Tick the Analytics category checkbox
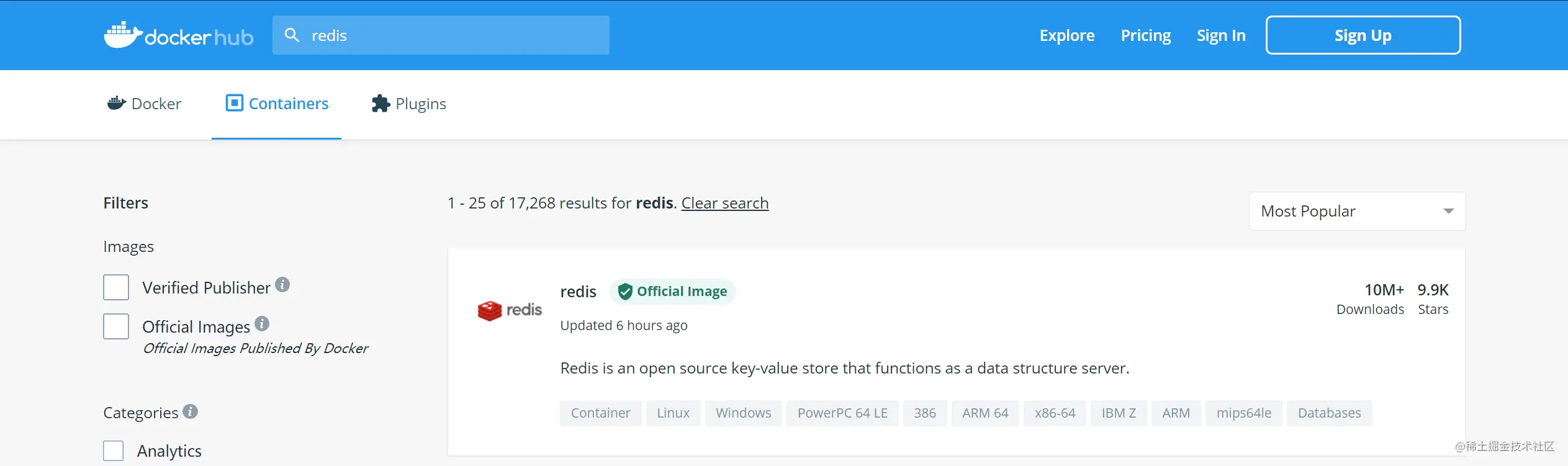The height and width of the screenshot is (466, 1568). pyautogui.click(x=113, y=450)
